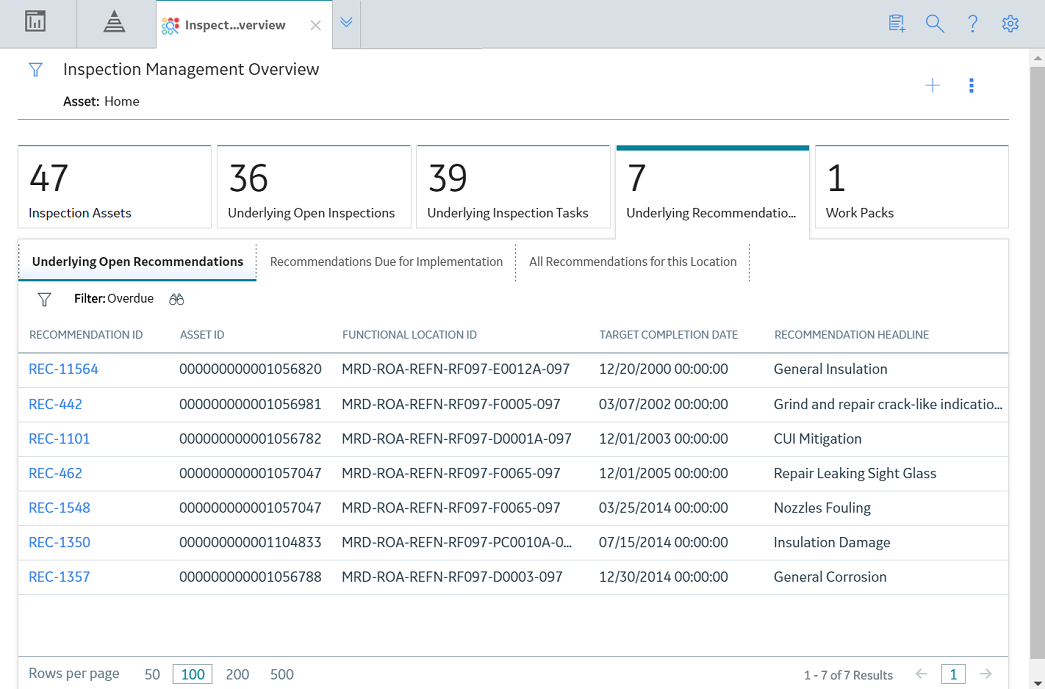This screenshot has height=689, width=1045.
Task: Click location MRD-ROA-REFN-RF097-D0003-097
Action: coord(453,577)
